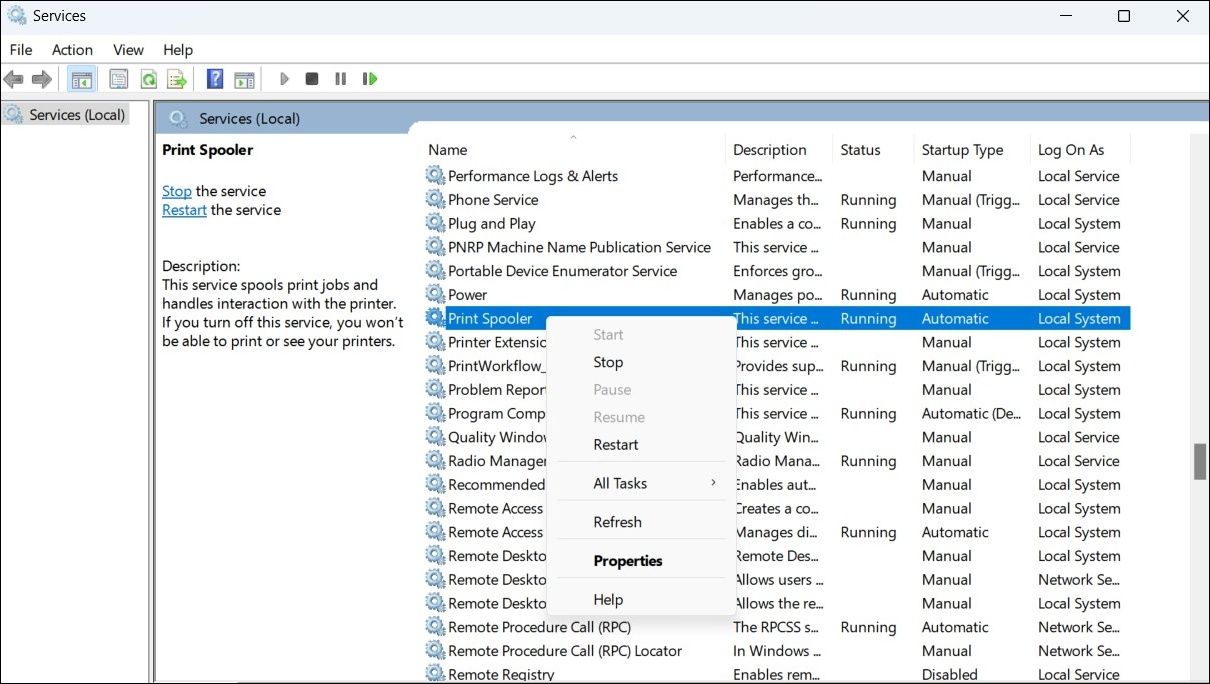Screen dimensions: 1210x684
Task: Open the Action menu
Action: [x=72, y=50]
